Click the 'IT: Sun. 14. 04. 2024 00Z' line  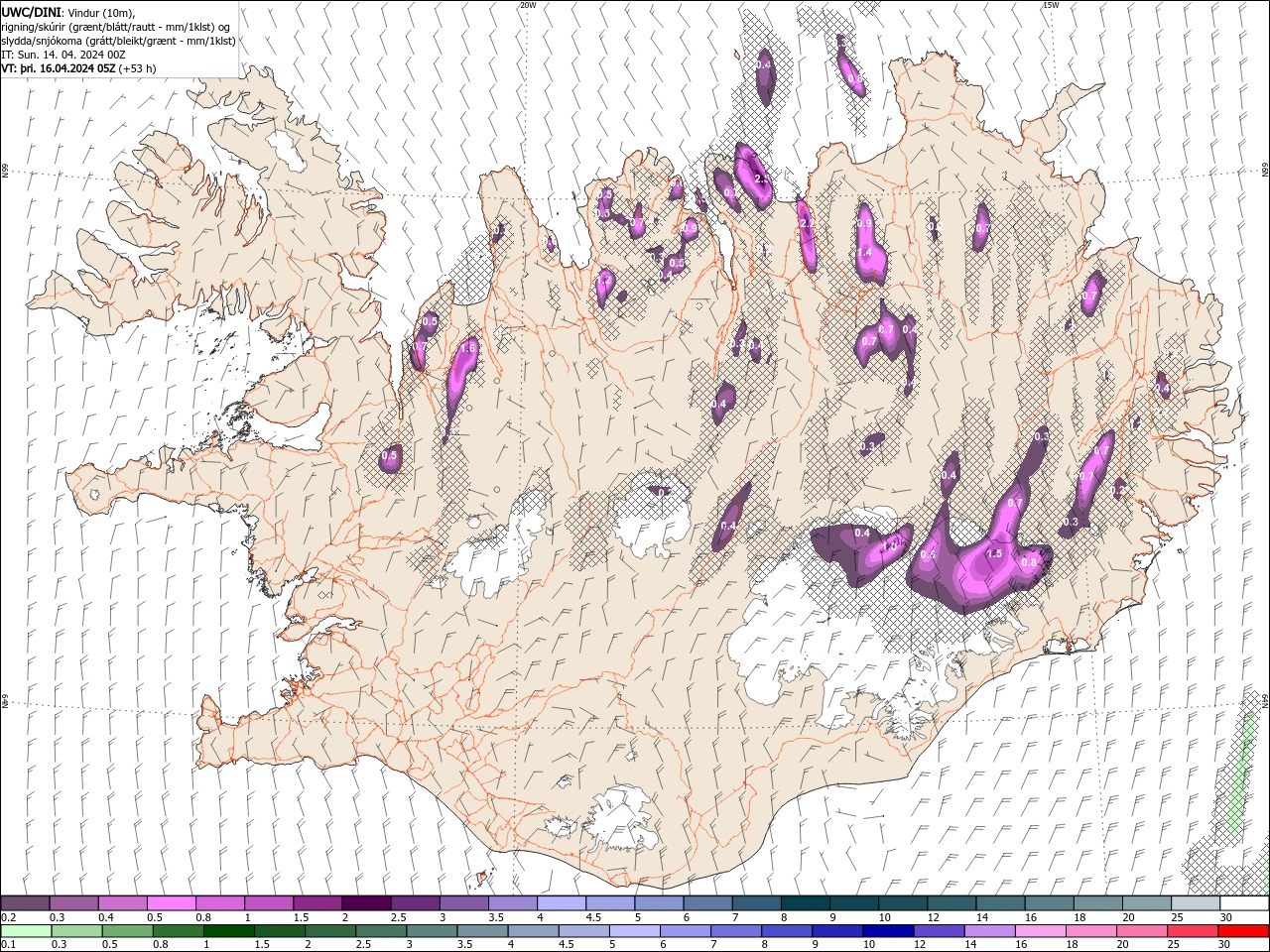(x=63, y=55)
